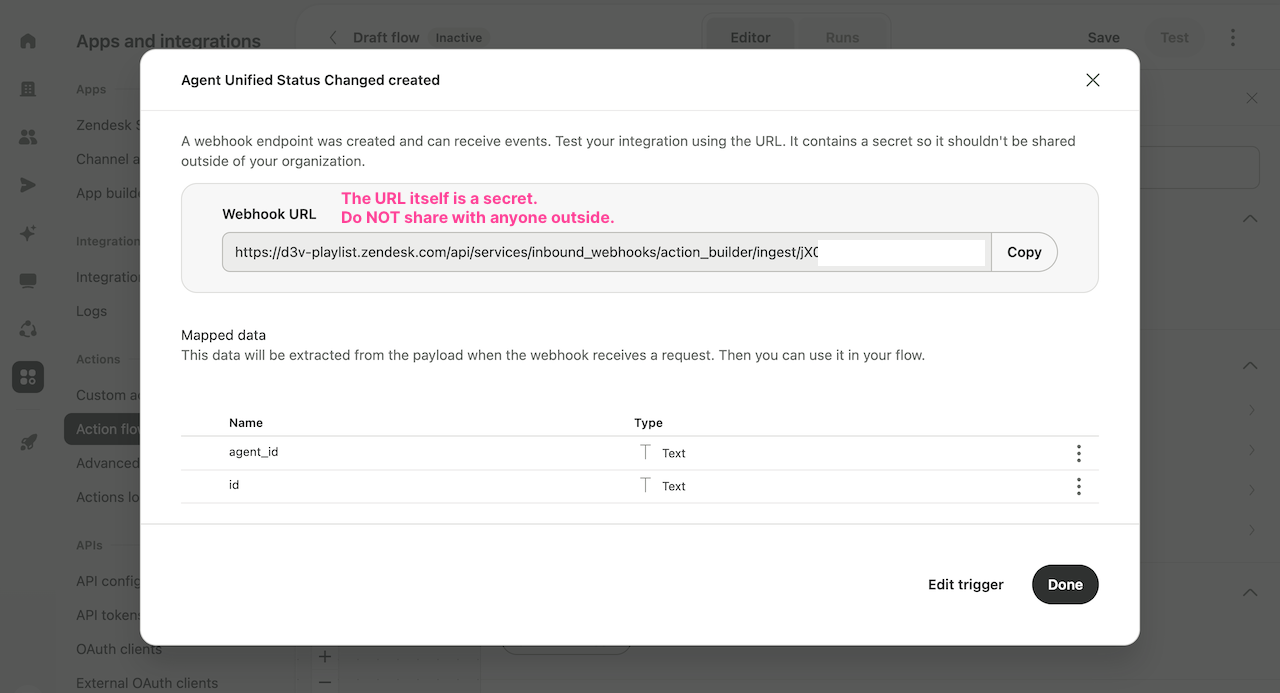Click the Inactive status badge

click(x=459, y=38)
